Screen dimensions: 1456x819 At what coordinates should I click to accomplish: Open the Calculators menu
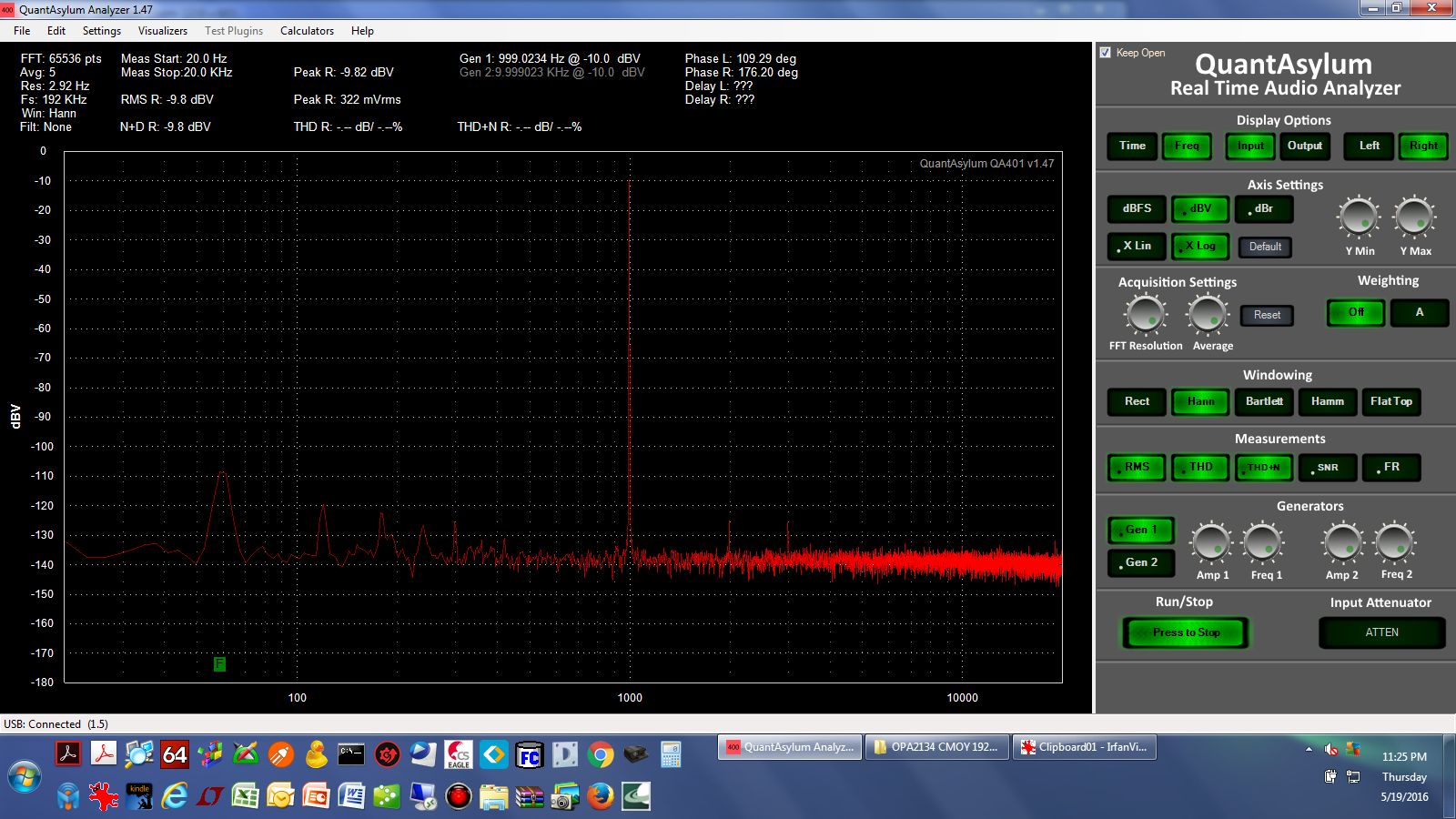(x=307, y=30)
